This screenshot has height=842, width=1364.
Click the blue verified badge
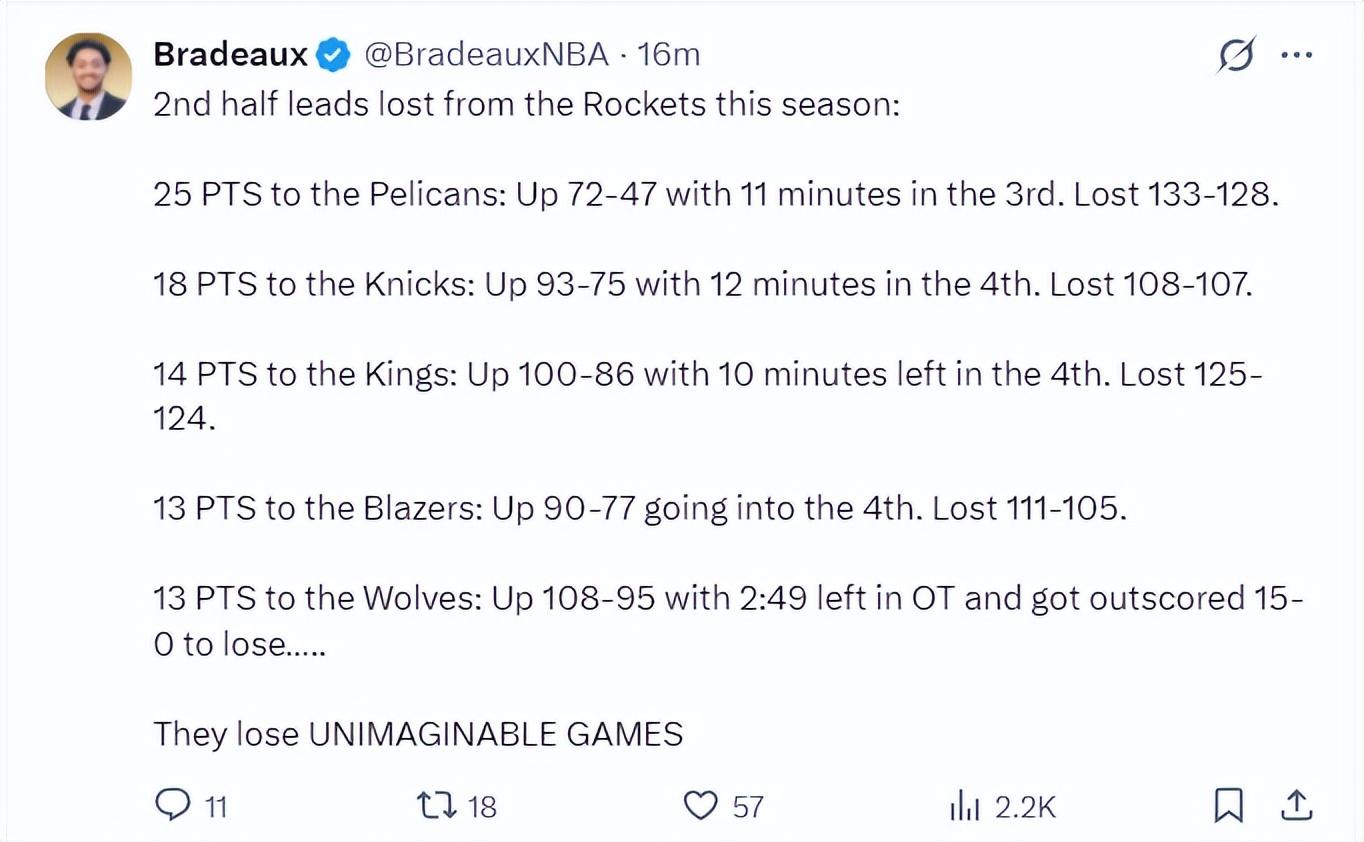click(x=333, y=55)
